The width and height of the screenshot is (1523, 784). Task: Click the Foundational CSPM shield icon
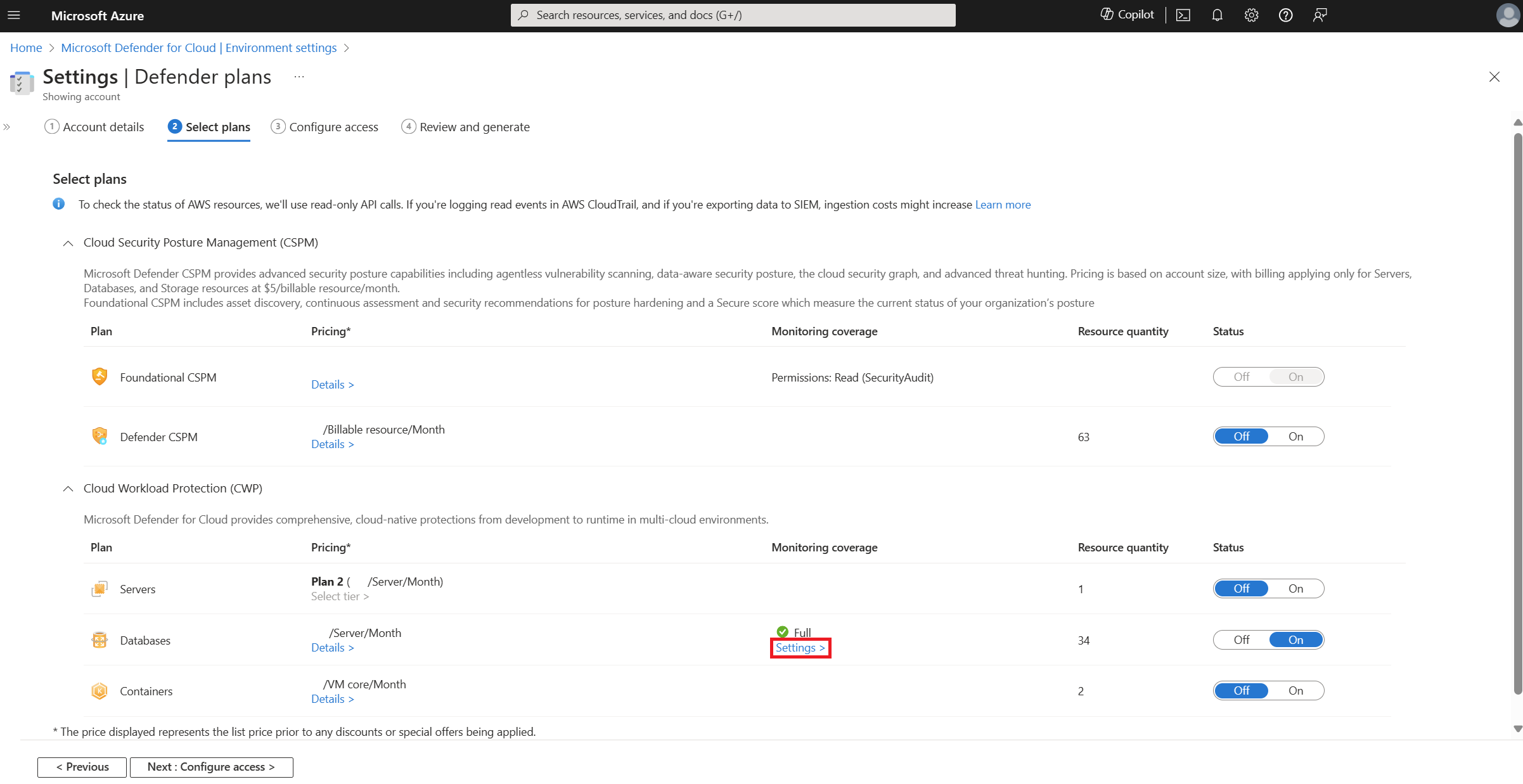tap(100, 376)
